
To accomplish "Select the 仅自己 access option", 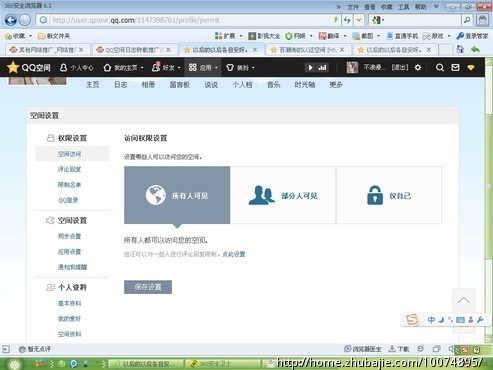I will (x=389, y=195).
